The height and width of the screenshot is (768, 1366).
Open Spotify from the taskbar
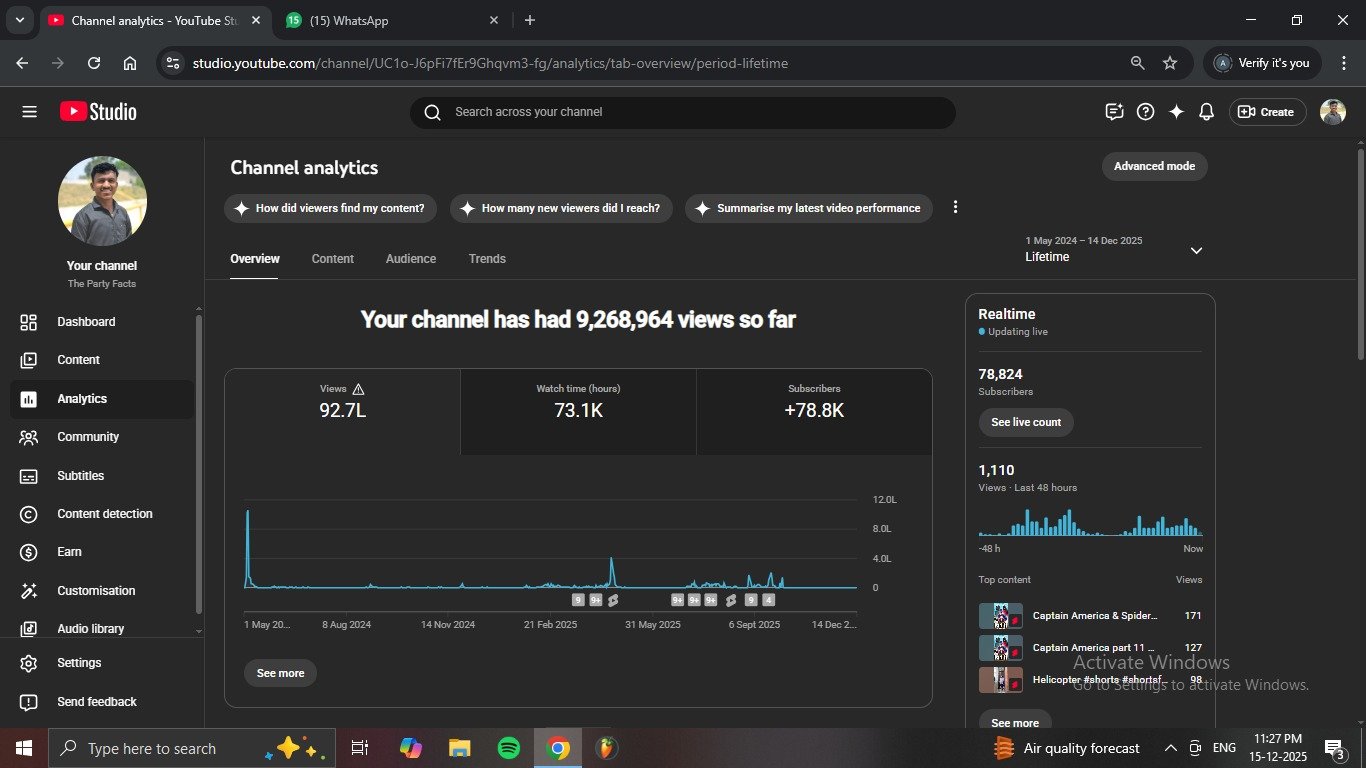coord(508,748)
